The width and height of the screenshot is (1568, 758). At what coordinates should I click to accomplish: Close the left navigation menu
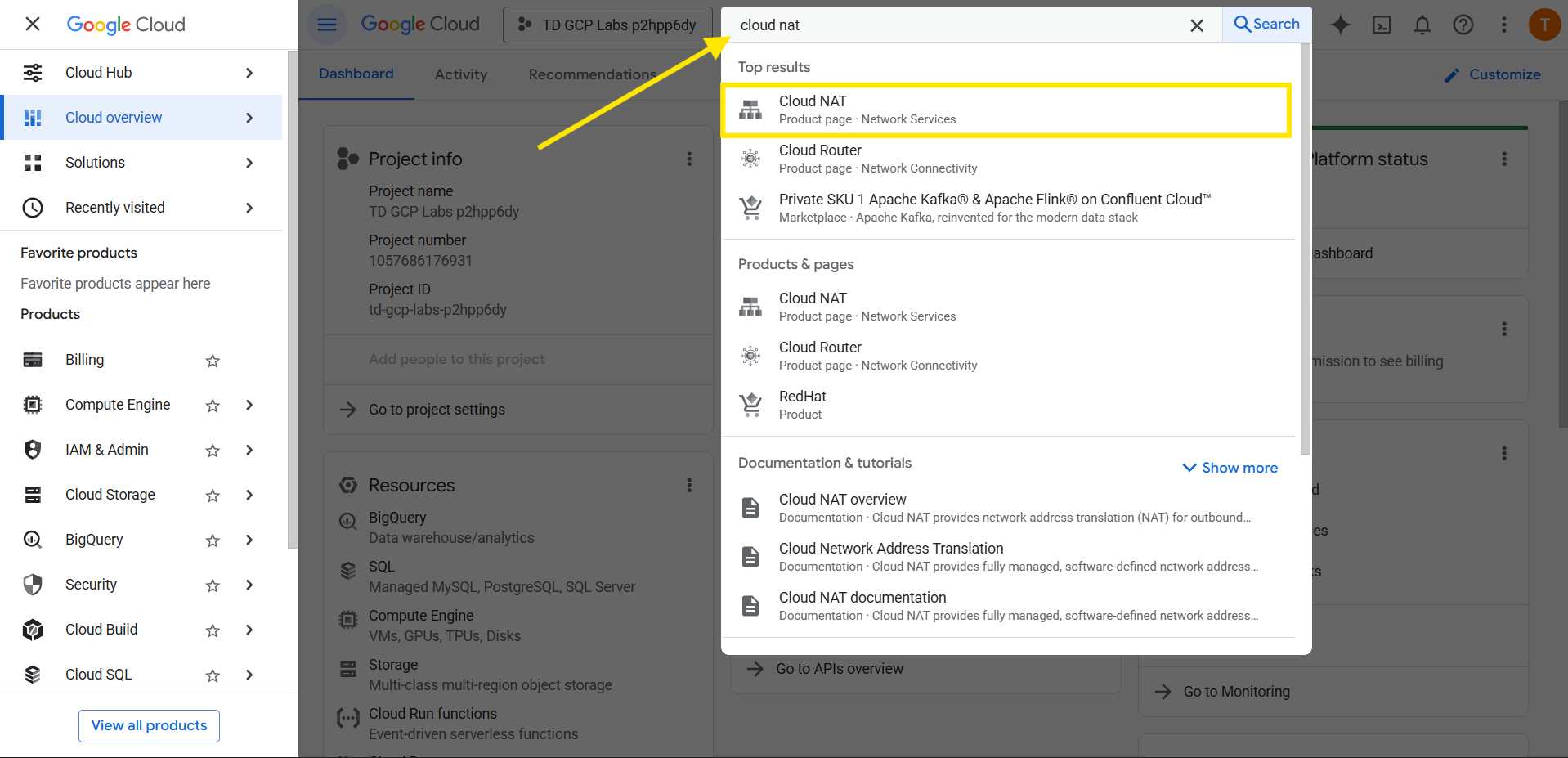(x=33, y=25)
